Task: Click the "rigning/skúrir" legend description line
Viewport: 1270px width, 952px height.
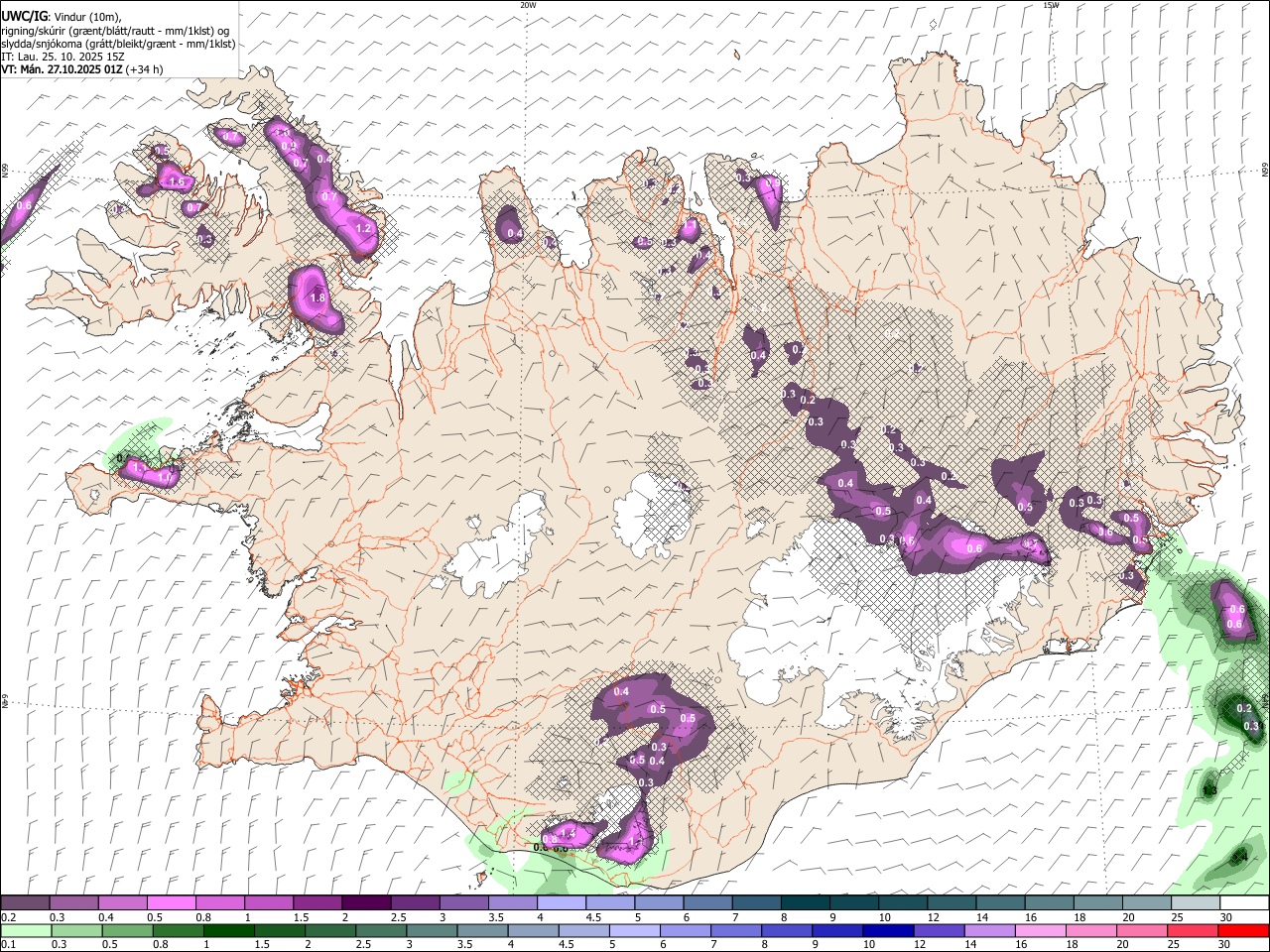Action: tap(115, 31)
